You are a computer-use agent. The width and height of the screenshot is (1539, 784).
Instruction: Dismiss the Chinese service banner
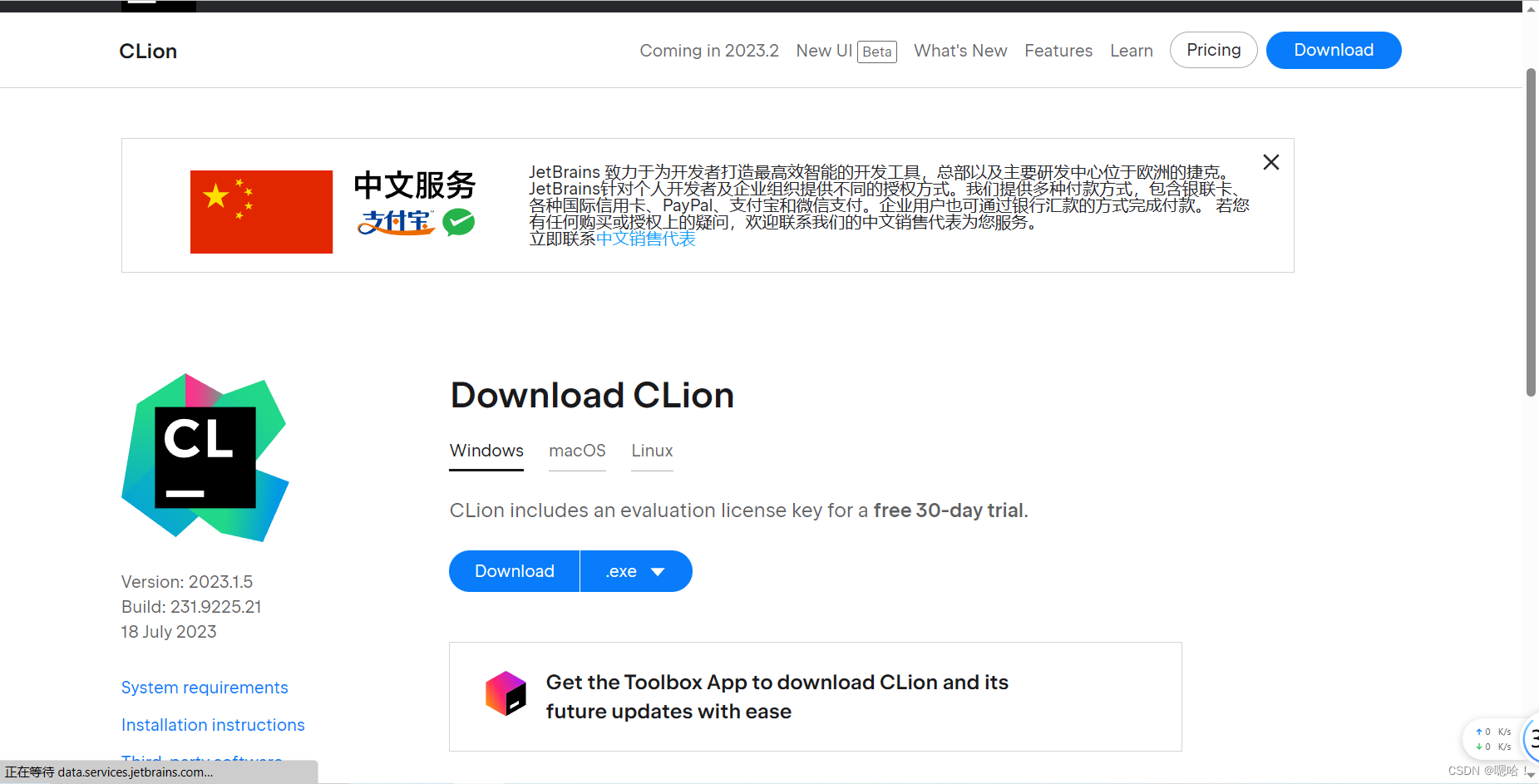pos(1270,162)
